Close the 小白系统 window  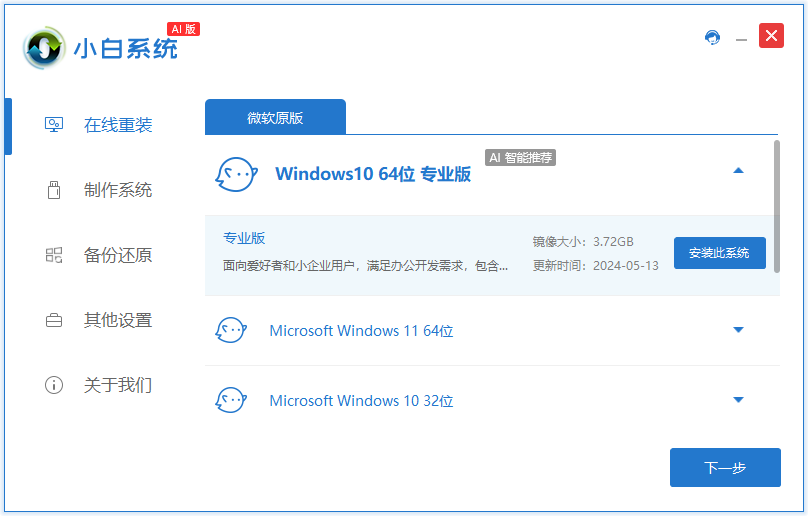point(771,36)
